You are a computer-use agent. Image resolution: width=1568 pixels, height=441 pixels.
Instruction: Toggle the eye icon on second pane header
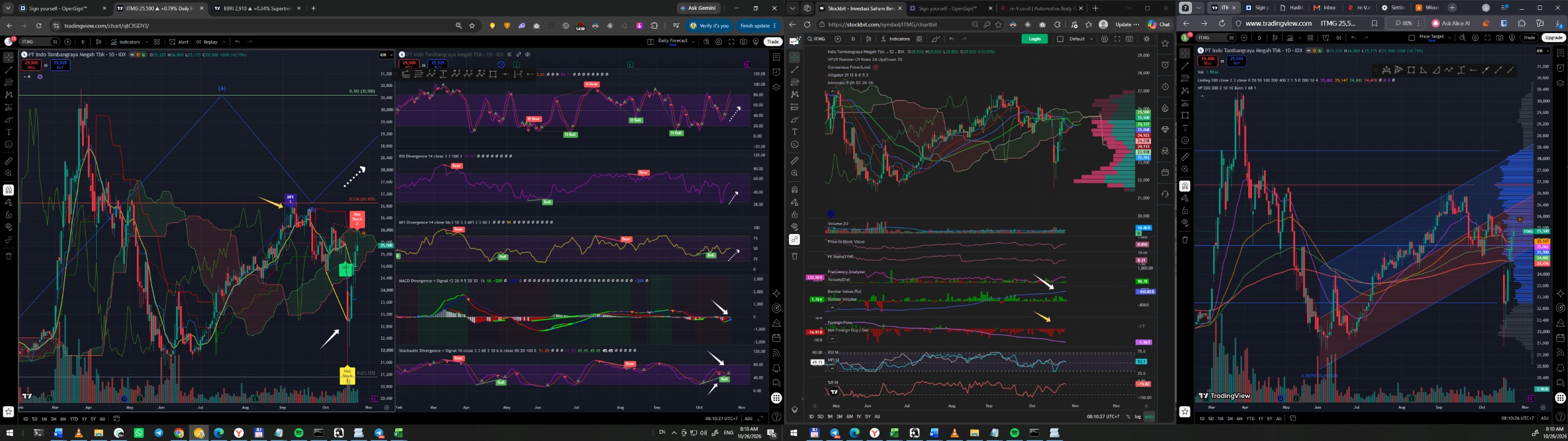(527, 55)
